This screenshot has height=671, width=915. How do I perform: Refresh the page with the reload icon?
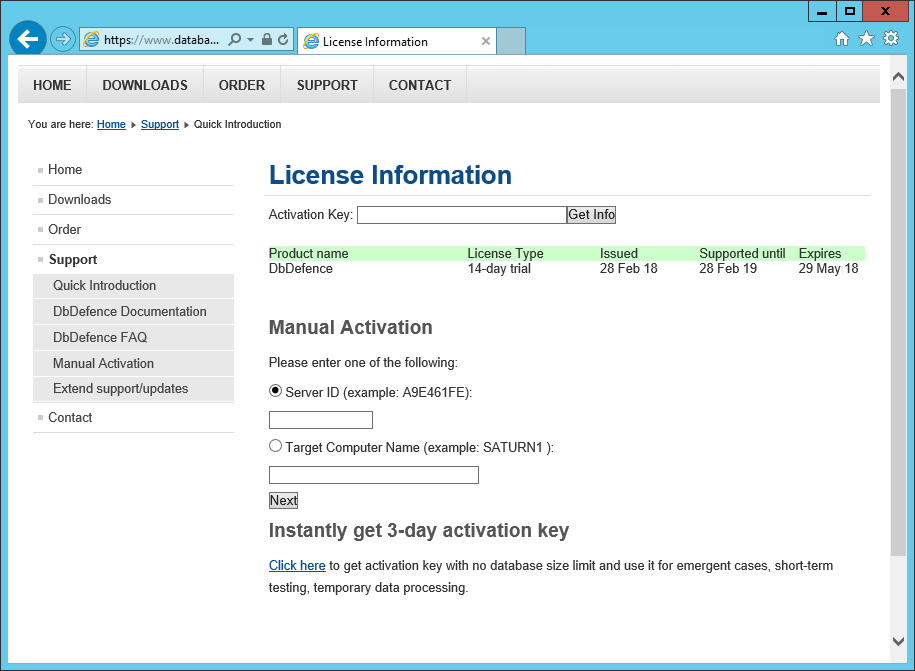283,40
